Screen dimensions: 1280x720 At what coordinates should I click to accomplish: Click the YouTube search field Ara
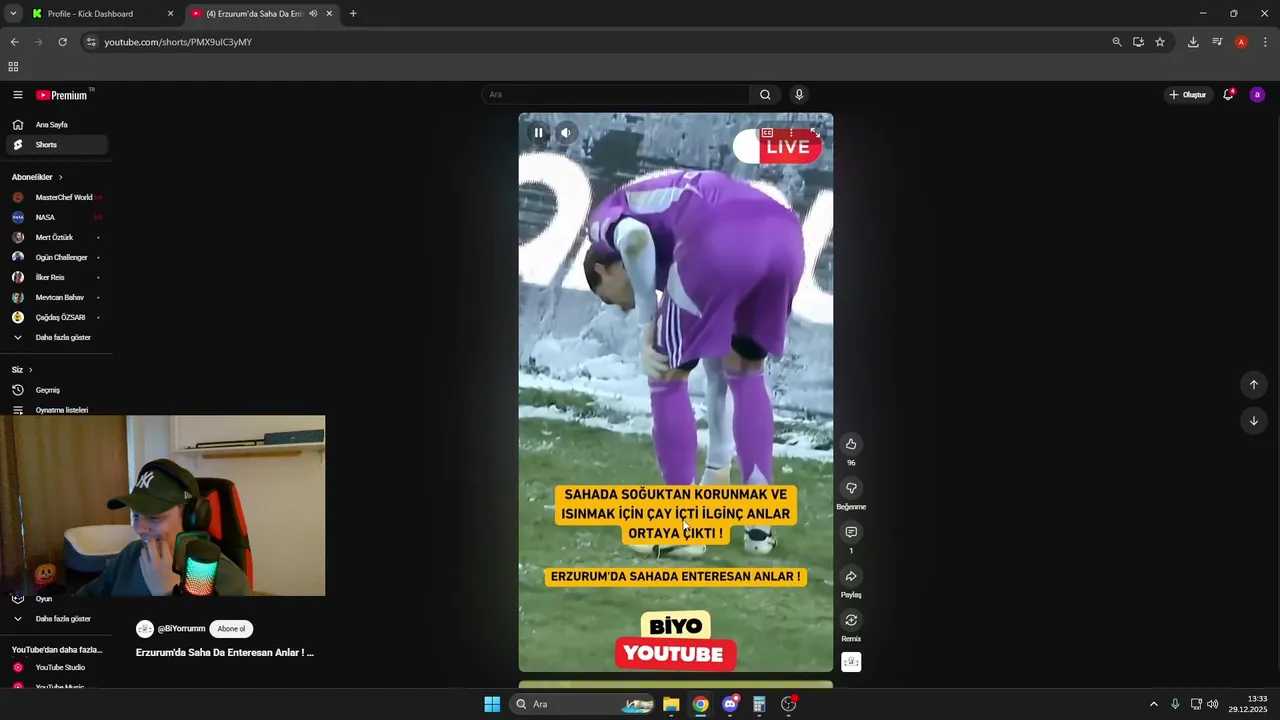[615, 95]
